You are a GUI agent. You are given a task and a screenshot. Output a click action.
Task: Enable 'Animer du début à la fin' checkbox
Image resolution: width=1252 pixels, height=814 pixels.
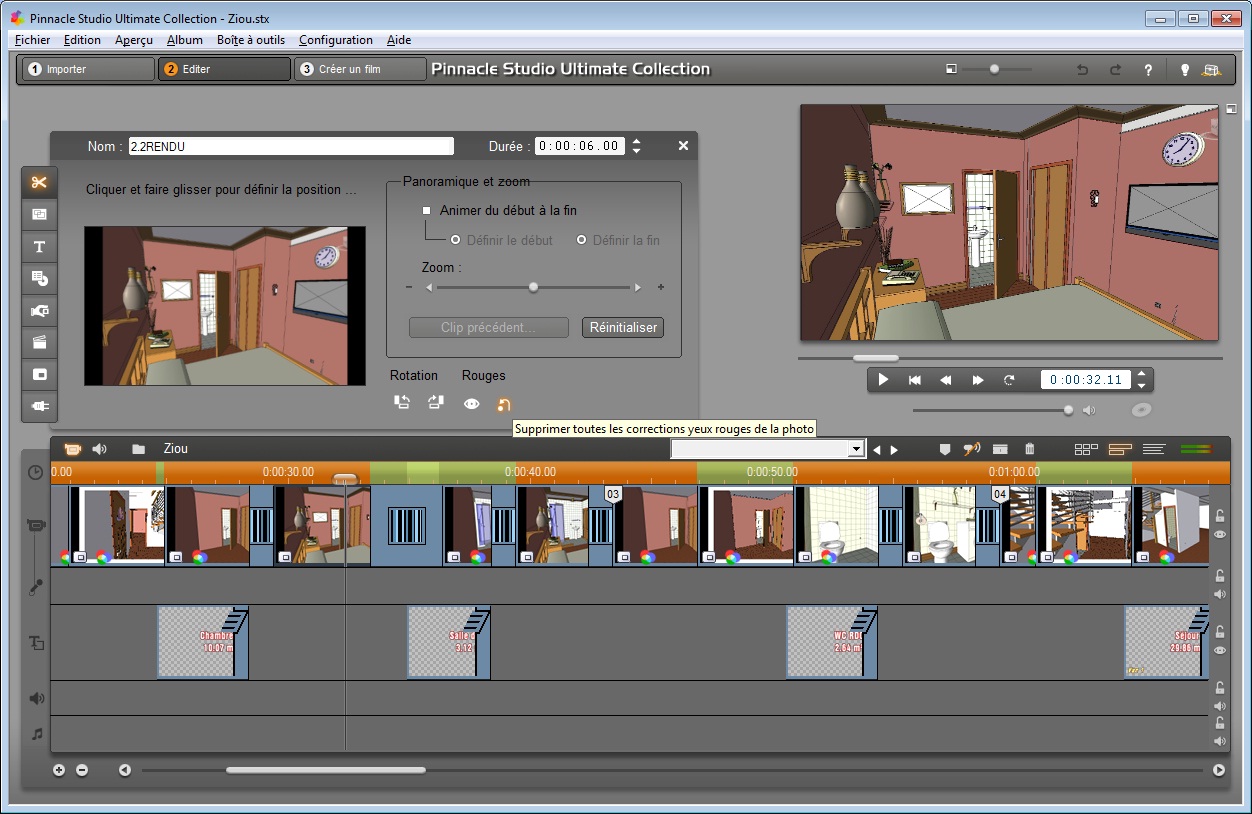click(x=427, y=211)
